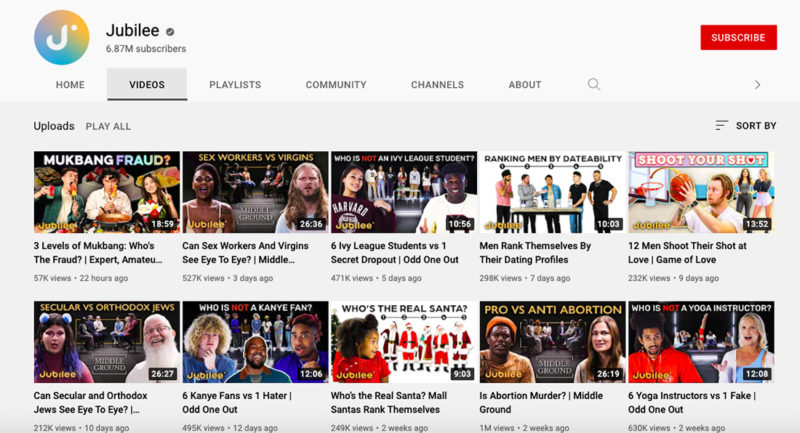Select the Videos tab
Image resolution: width=800 pixels, height=433 pixels.
tap(147, 85)
